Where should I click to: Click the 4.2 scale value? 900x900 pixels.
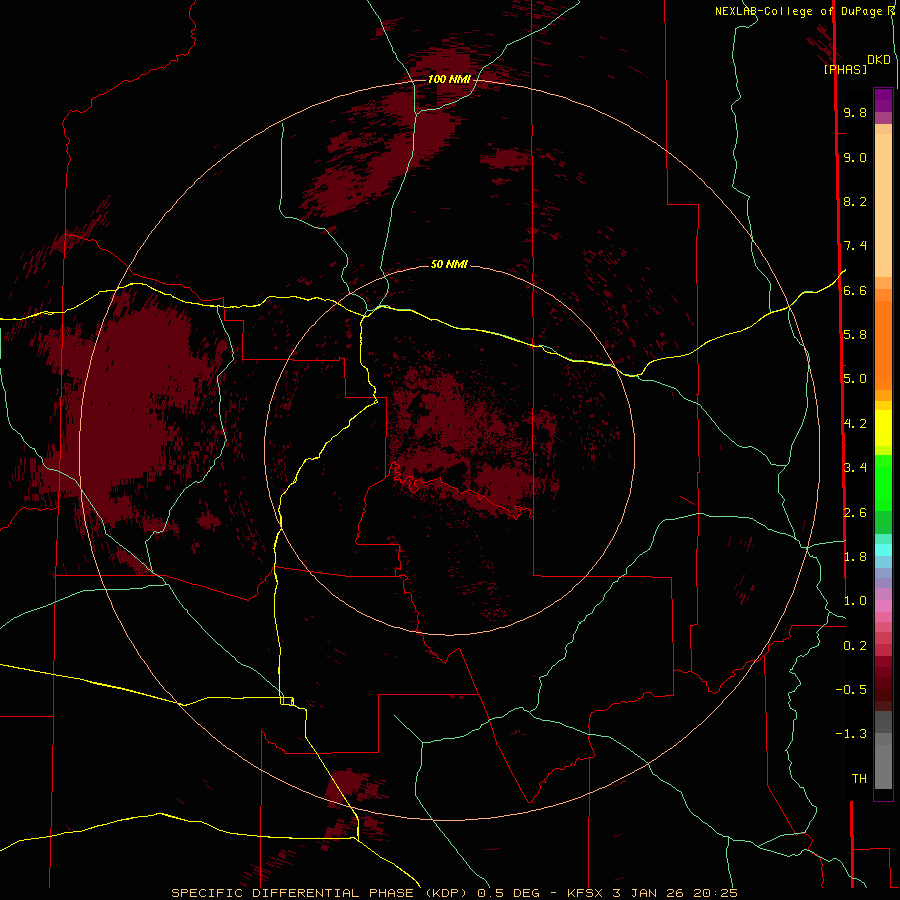tap(855, 424)
